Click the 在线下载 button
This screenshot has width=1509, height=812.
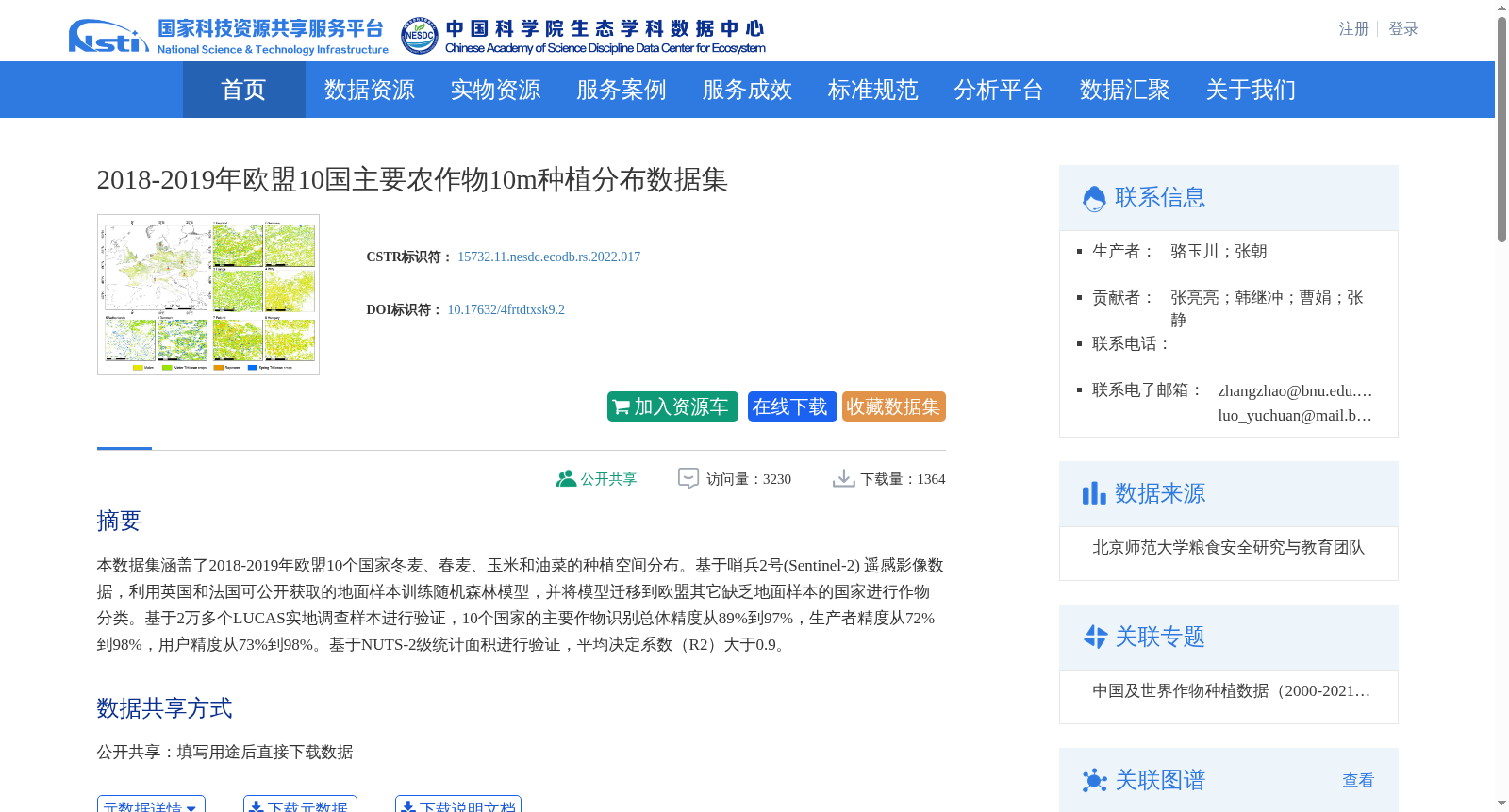coord(792,406)
